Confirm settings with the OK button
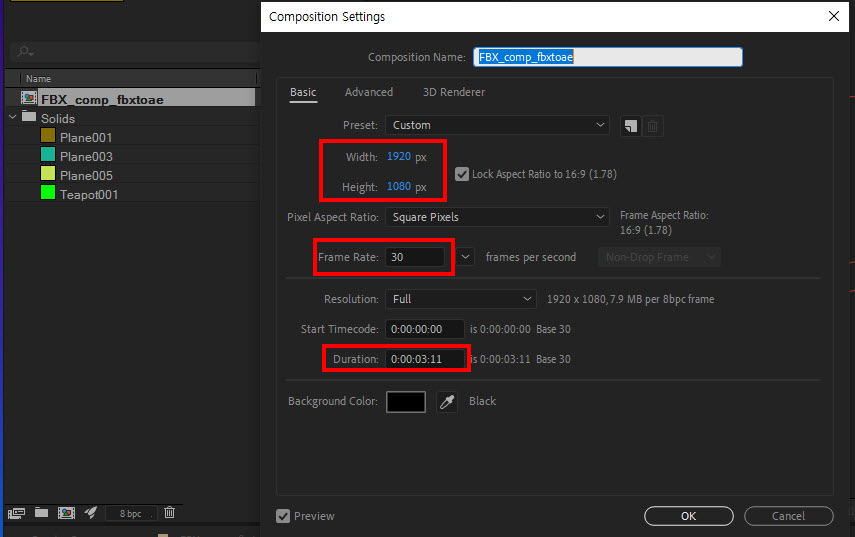Viewport: 855px width, 537px height. [x=689, y=516]
